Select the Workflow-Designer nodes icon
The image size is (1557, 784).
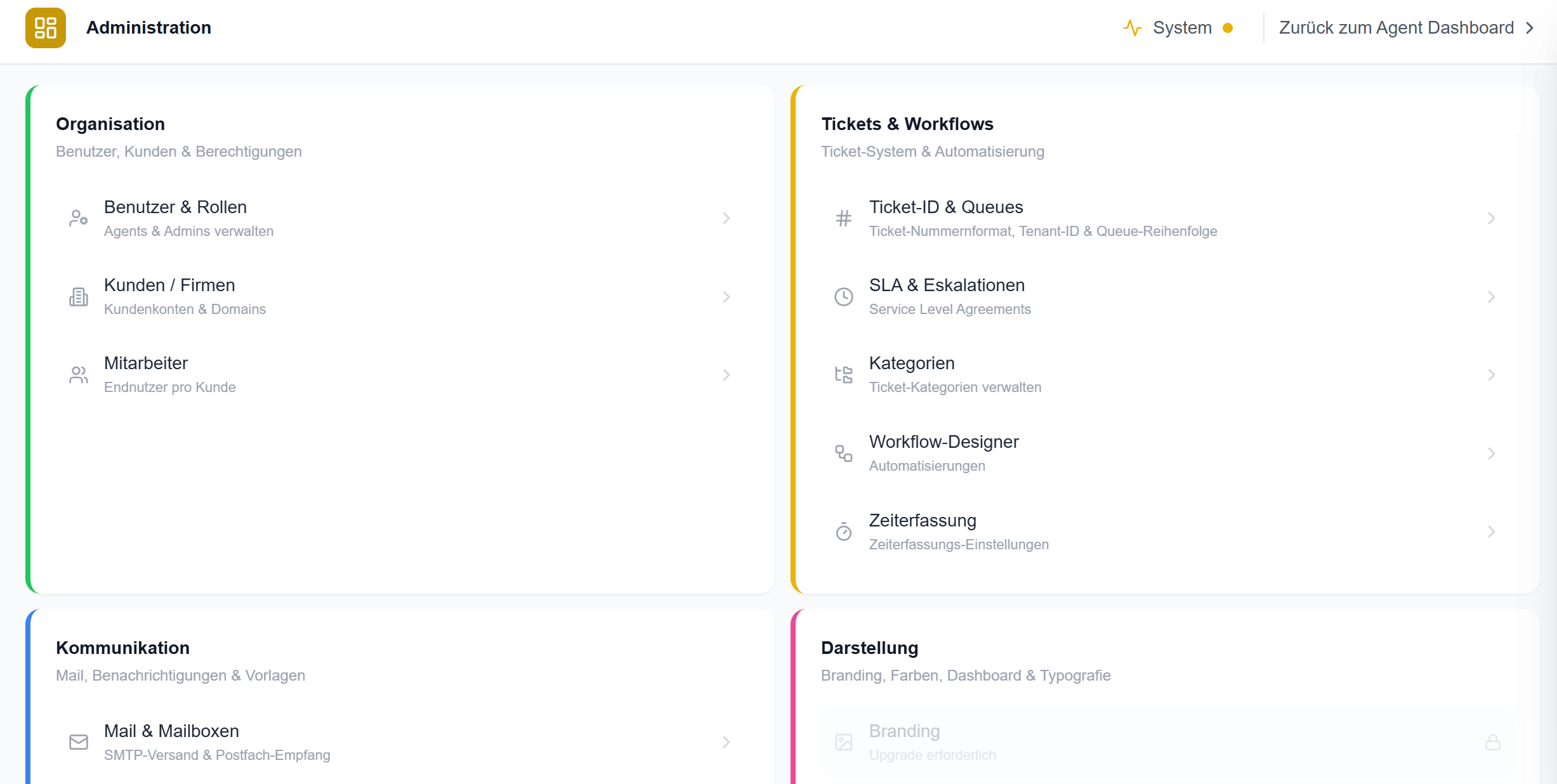pyautogui.click(x=844, y=453)
